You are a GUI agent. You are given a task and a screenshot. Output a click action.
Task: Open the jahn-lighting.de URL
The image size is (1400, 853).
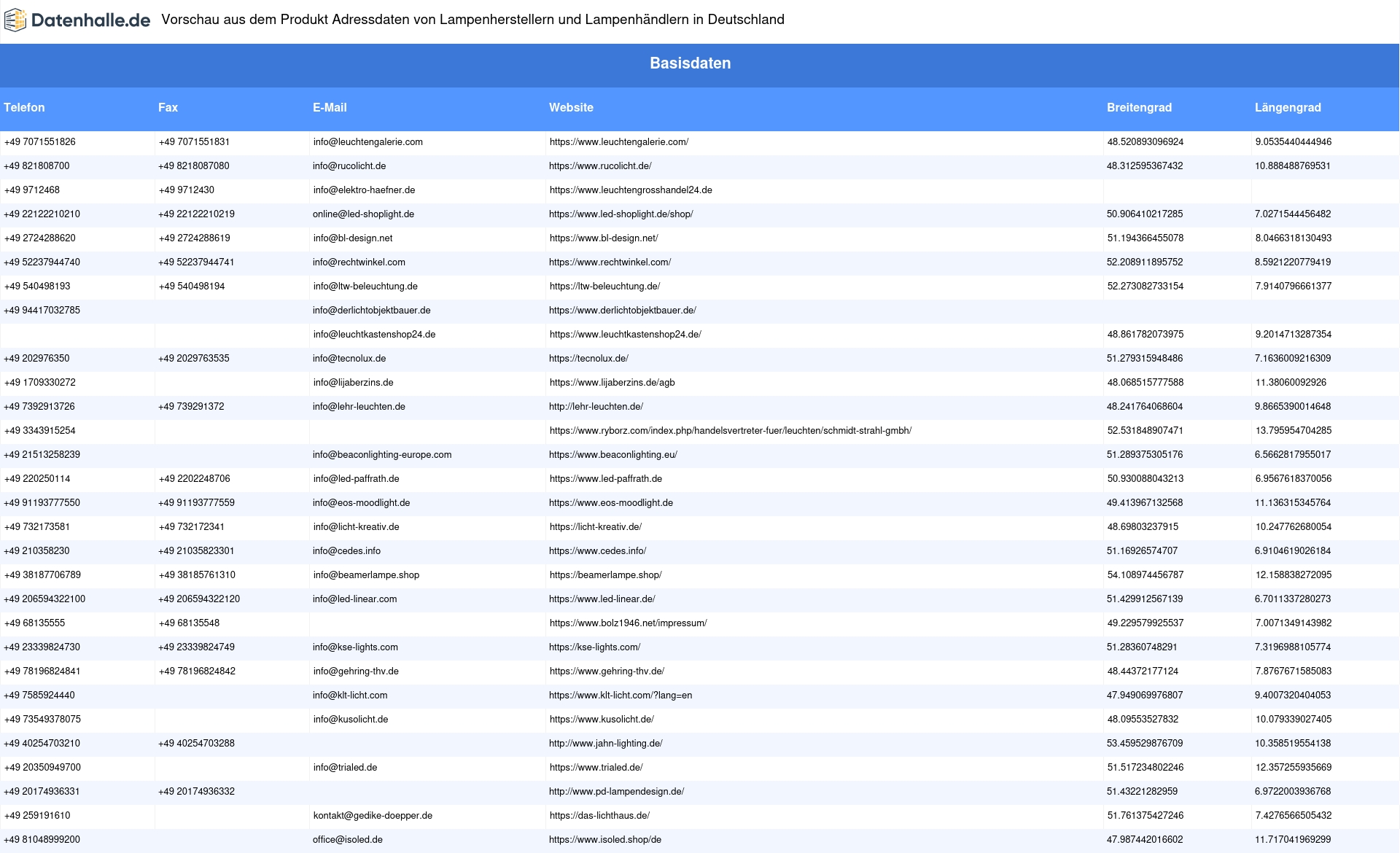pyautogui.click(x=606, y=744)
